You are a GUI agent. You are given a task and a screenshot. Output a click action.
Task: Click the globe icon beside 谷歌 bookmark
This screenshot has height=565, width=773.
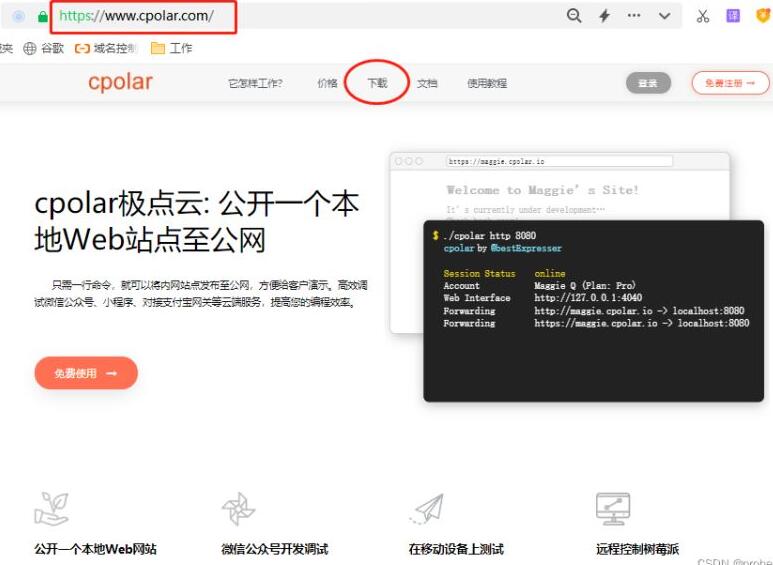pos(30,48)
